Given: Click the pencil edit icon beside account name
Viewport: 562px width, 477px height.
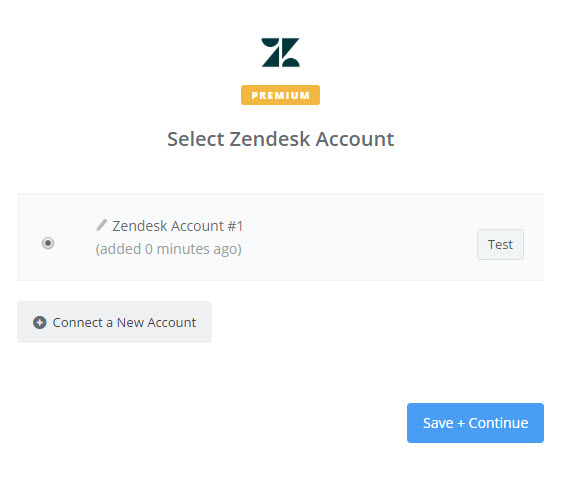Looking at the screenshot, I should (101, 225).
